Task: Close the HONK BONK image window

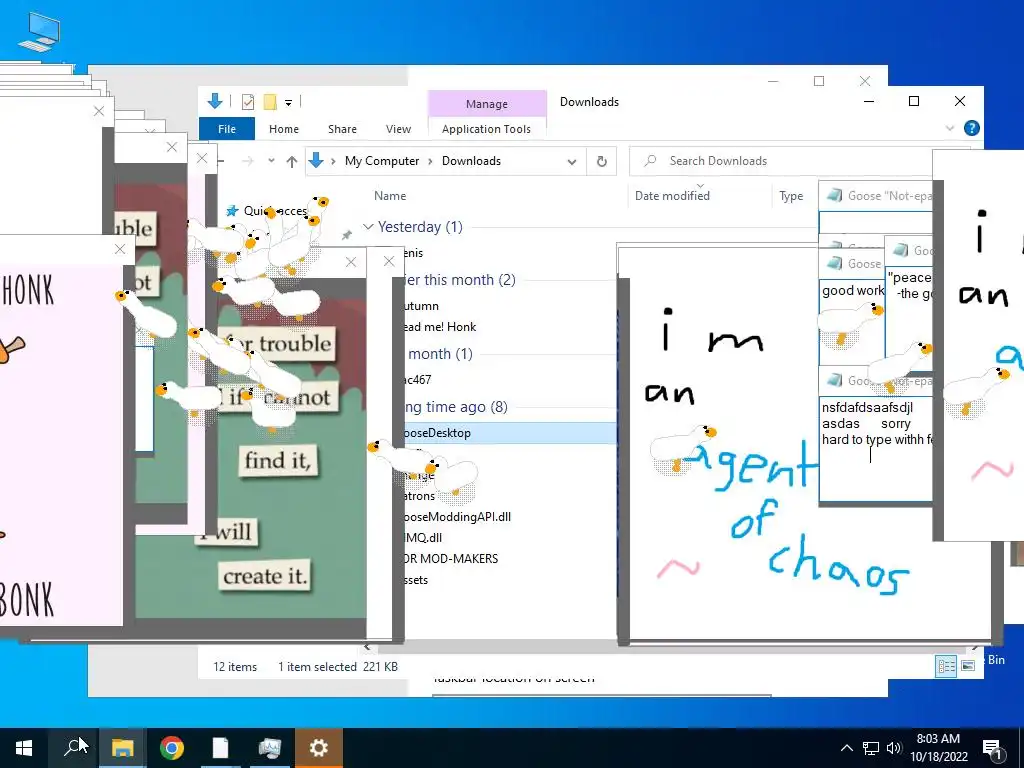Action: pos(120,249)
